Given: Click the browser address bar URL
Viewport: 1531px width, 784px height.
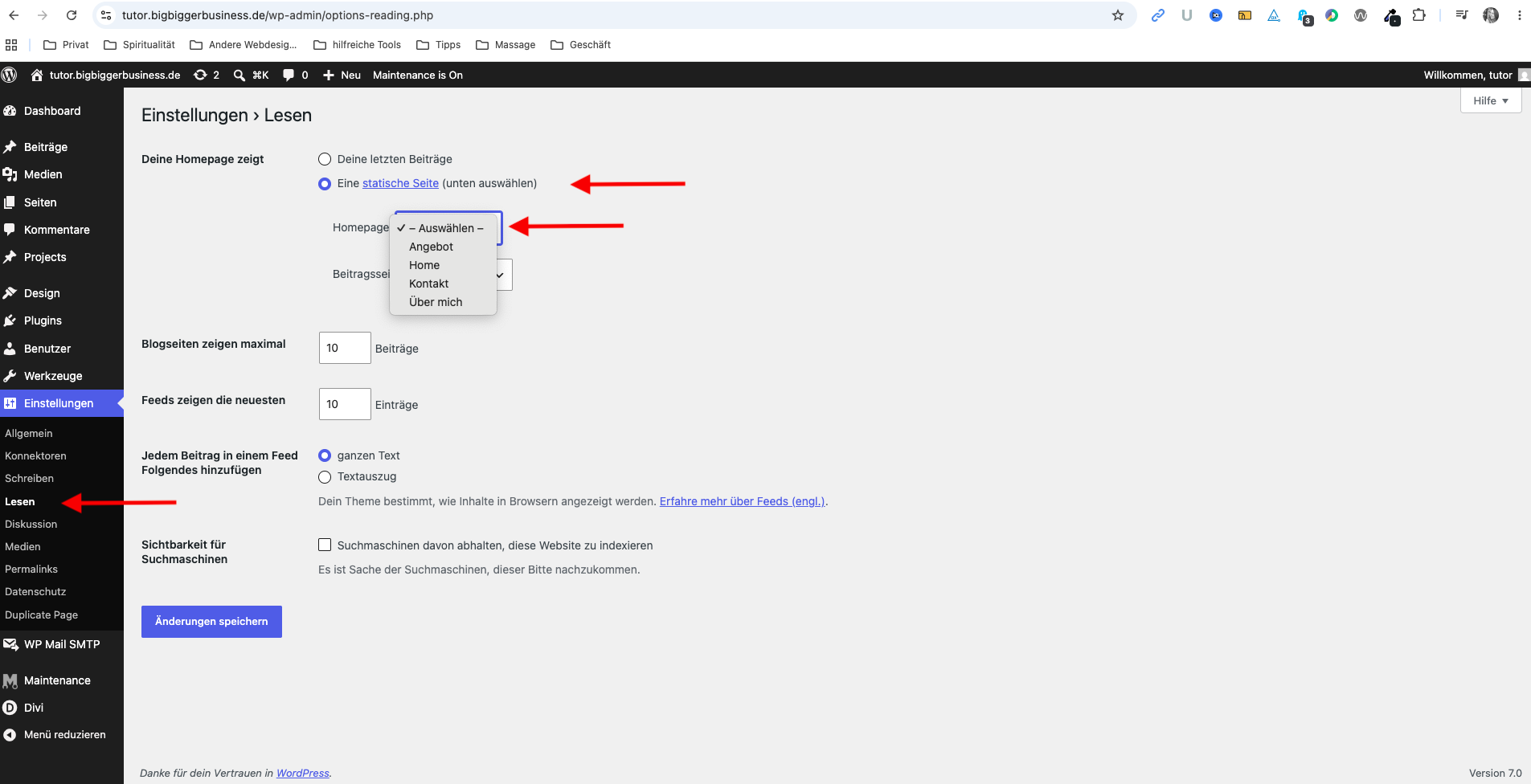Looking at the screenshot, I should click(x=277, y=15).
